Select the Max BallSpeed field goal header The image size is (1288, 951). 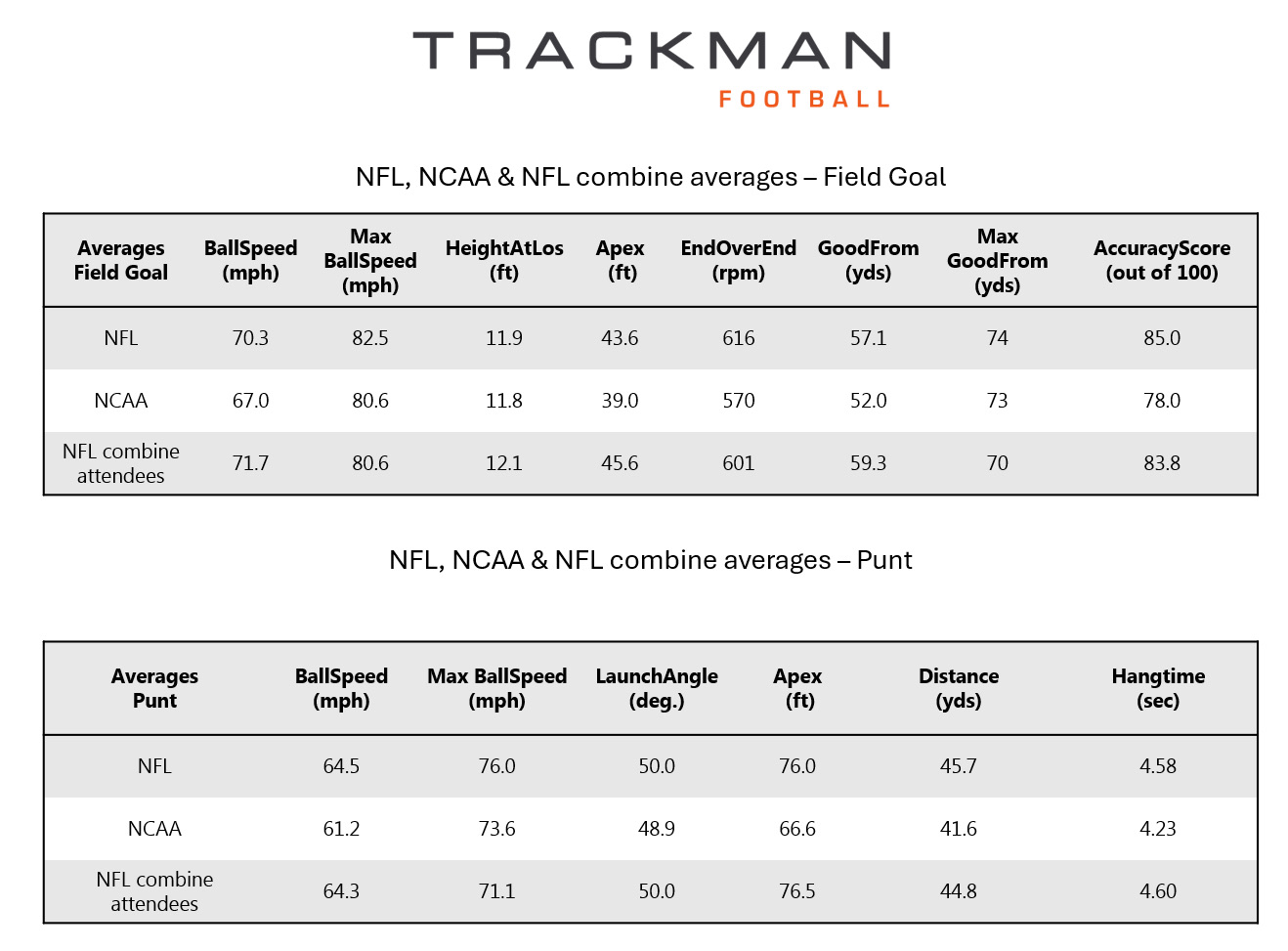[370, 261]
